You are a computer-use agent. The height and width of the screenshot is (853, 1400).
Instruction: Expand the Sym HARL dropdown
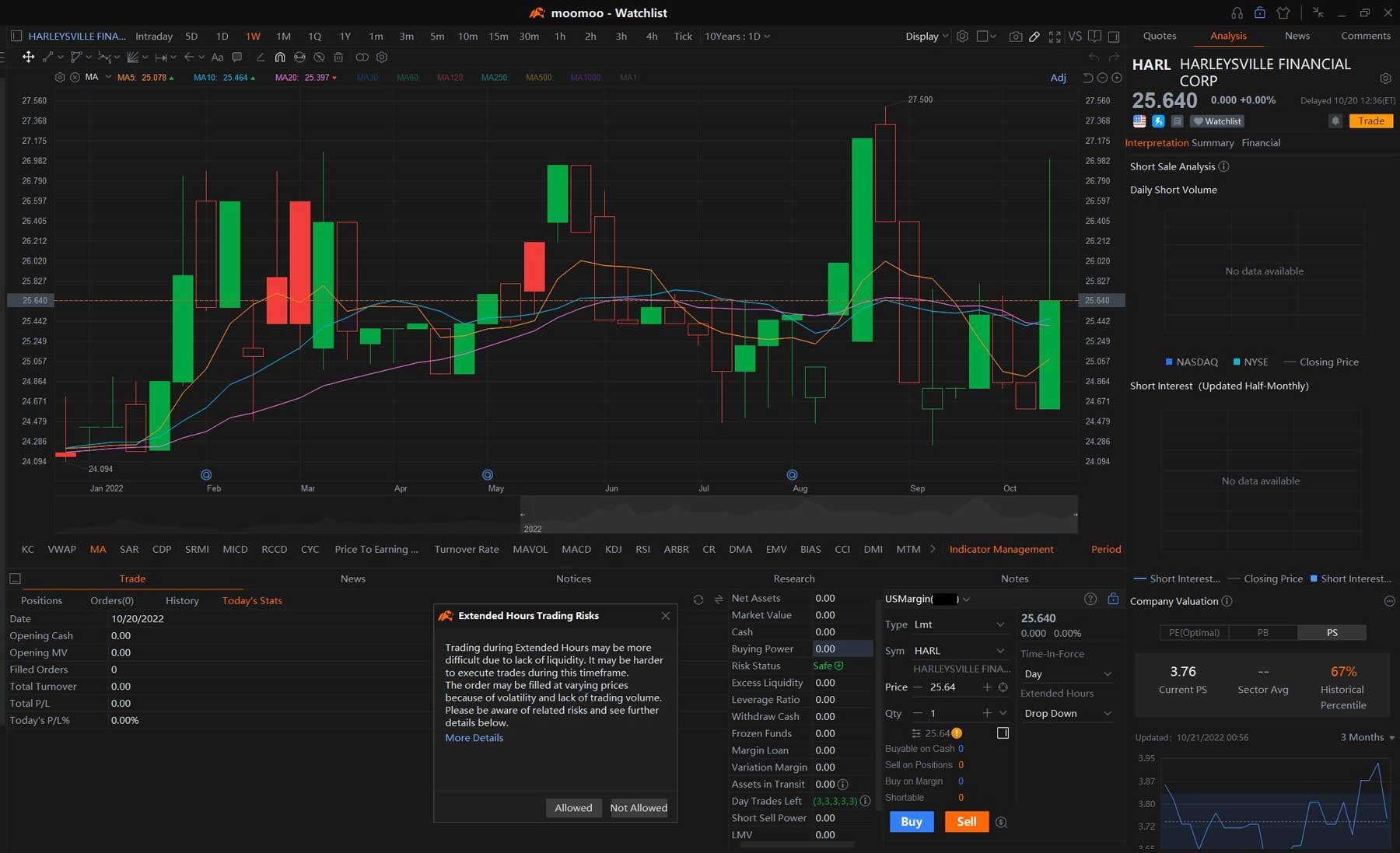click(x=960, y=651)
